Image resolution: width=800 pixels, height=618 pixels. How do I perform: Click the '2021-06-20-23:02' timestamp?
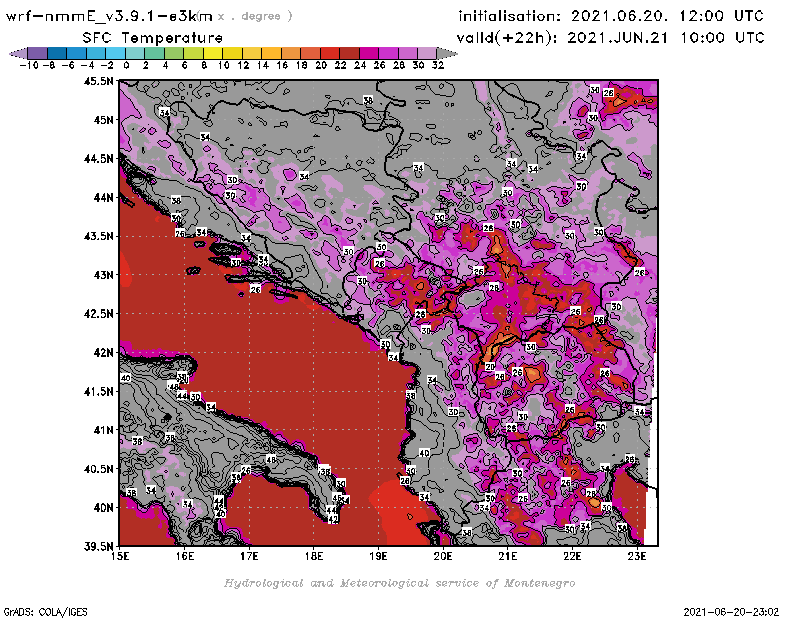(x=731, y=612)
